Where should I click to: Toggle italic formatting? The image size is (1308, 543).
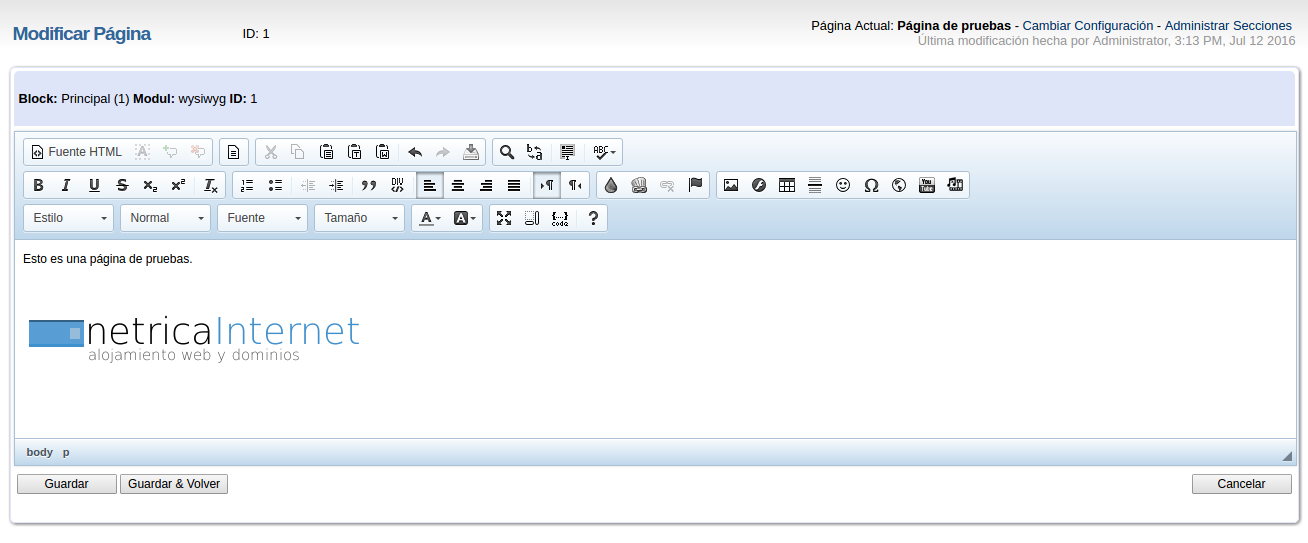coord(66,185)
